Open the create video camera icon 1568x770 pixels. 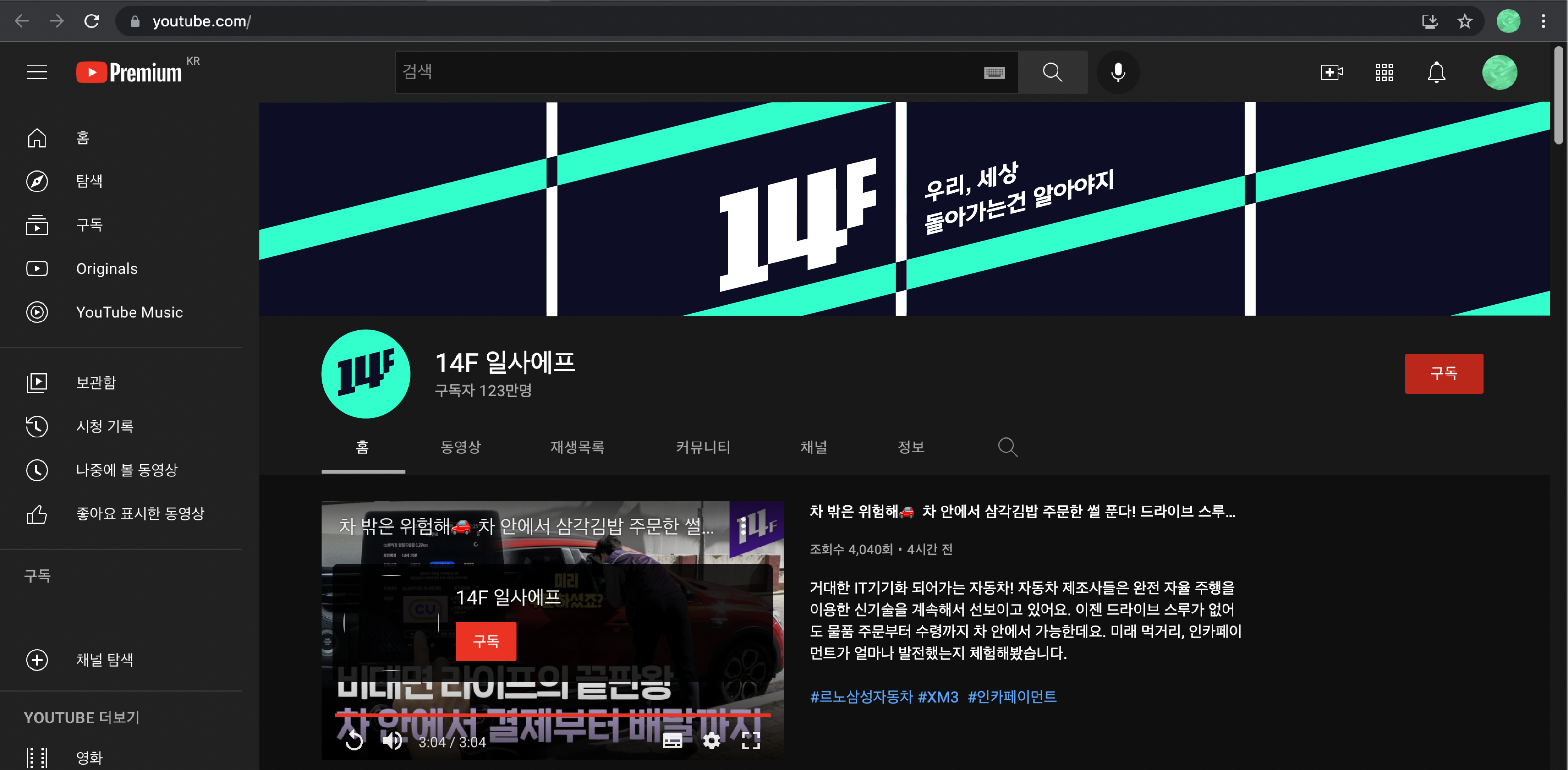click(x=1331, y=72)
